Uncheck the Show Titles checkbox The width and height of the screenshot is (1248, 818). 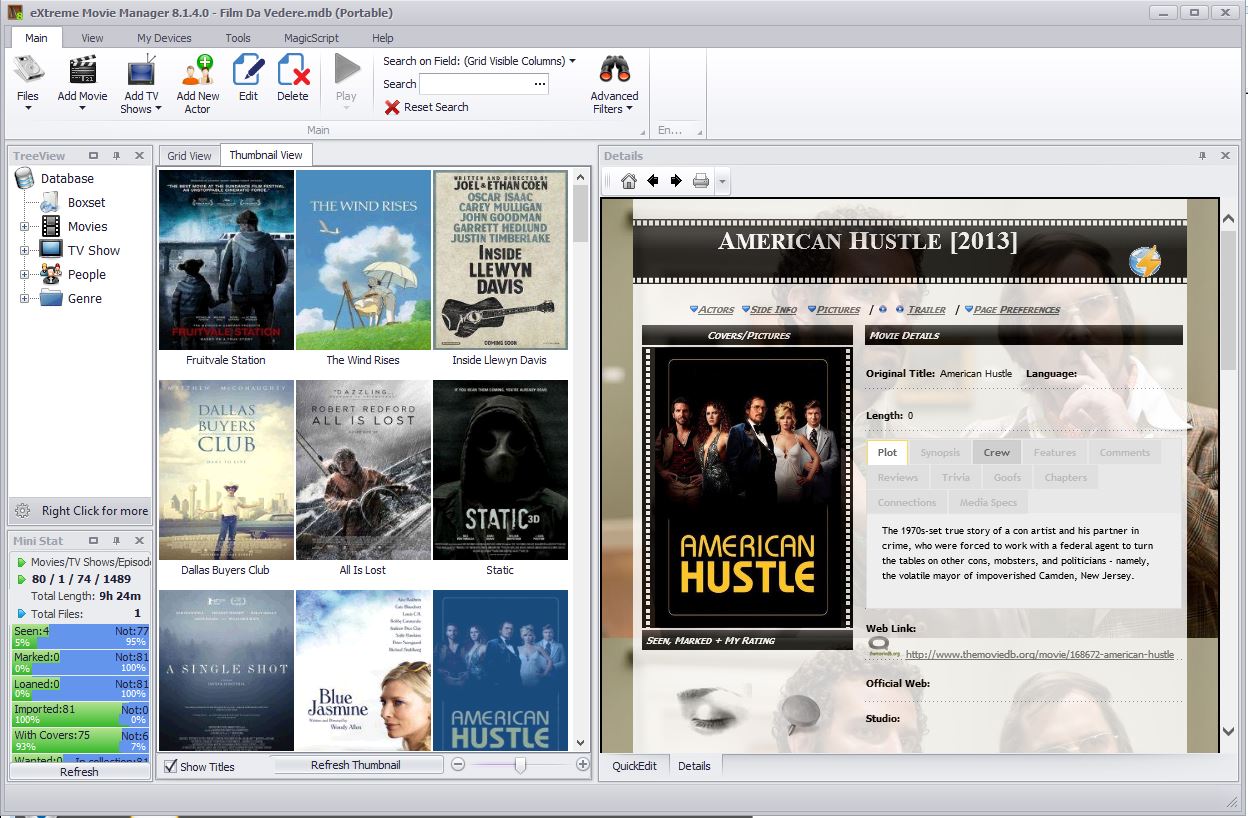(x=170, y=767)
